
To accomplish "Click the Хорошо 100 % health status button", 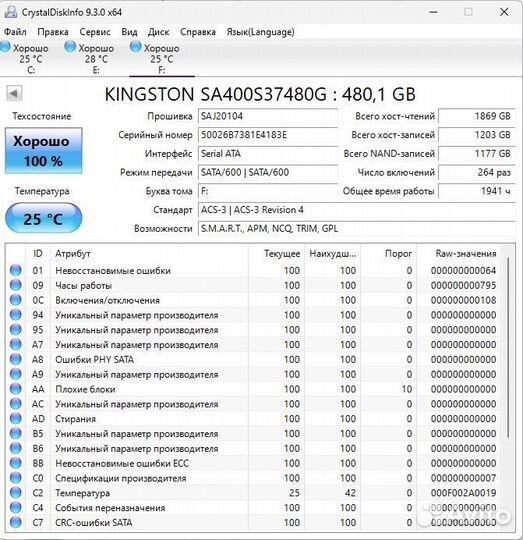I will pyautogui.click(x=43, y=151).
